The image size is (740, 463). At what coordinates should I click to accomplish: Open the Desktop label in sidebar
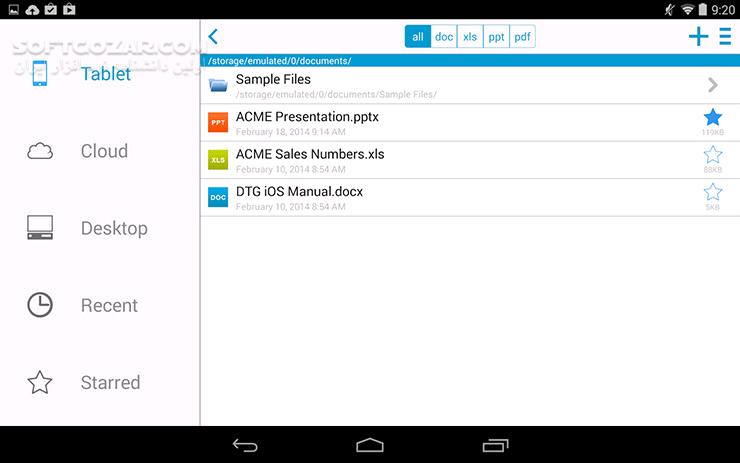pyautogui.click(x=114, y=228)
